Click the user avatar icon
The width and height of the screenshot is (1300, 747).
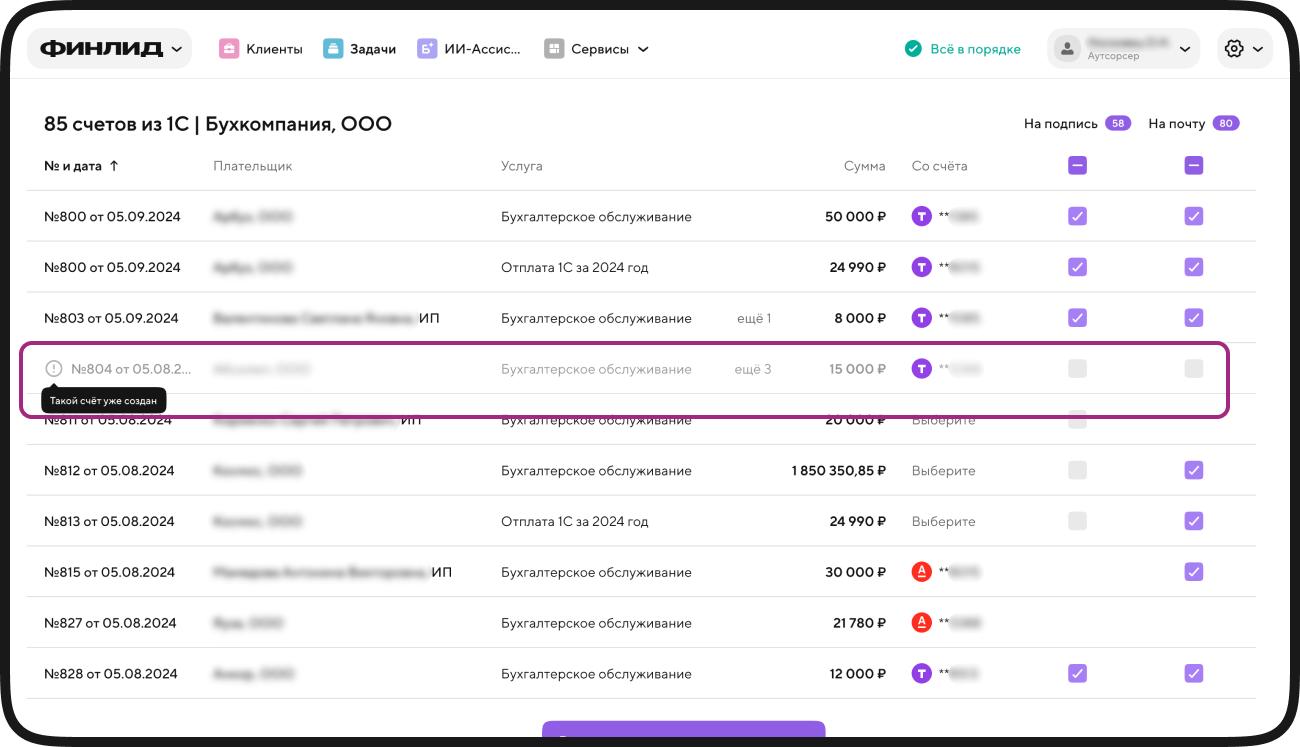pos(1068,49)
